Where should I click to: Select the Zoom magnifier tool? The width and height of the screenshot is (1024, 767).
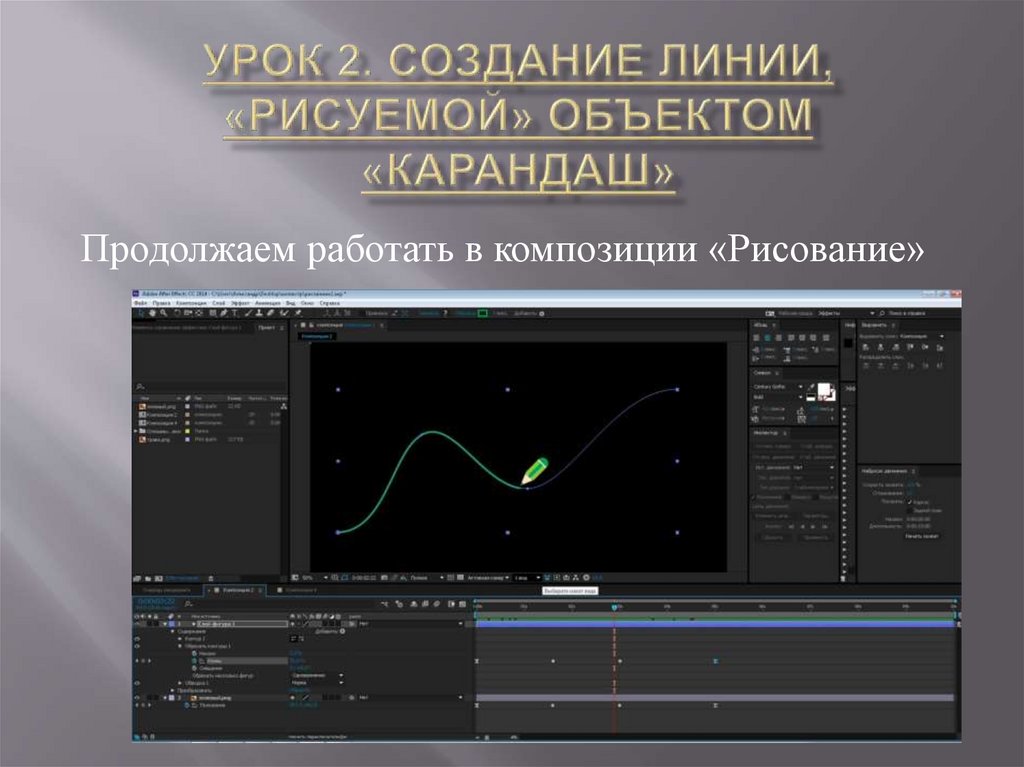163,314
